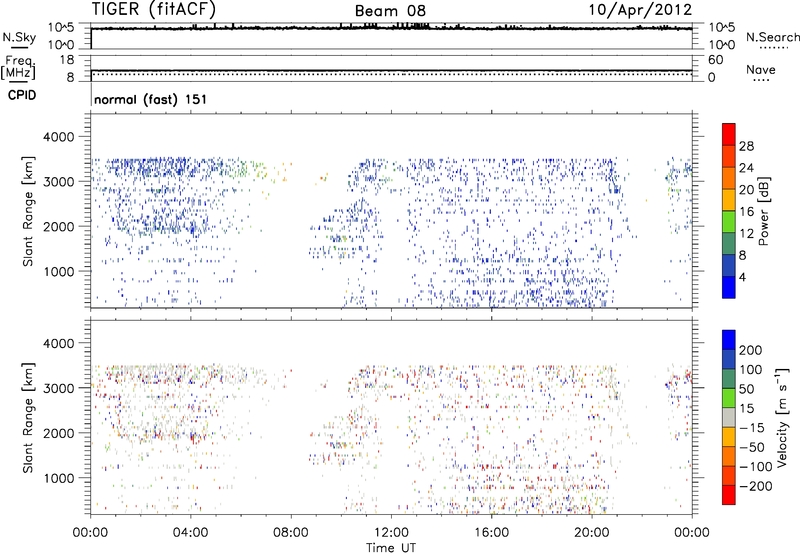
Task: Click the 16:00 time axis tick label
Action: pos(491,533)
